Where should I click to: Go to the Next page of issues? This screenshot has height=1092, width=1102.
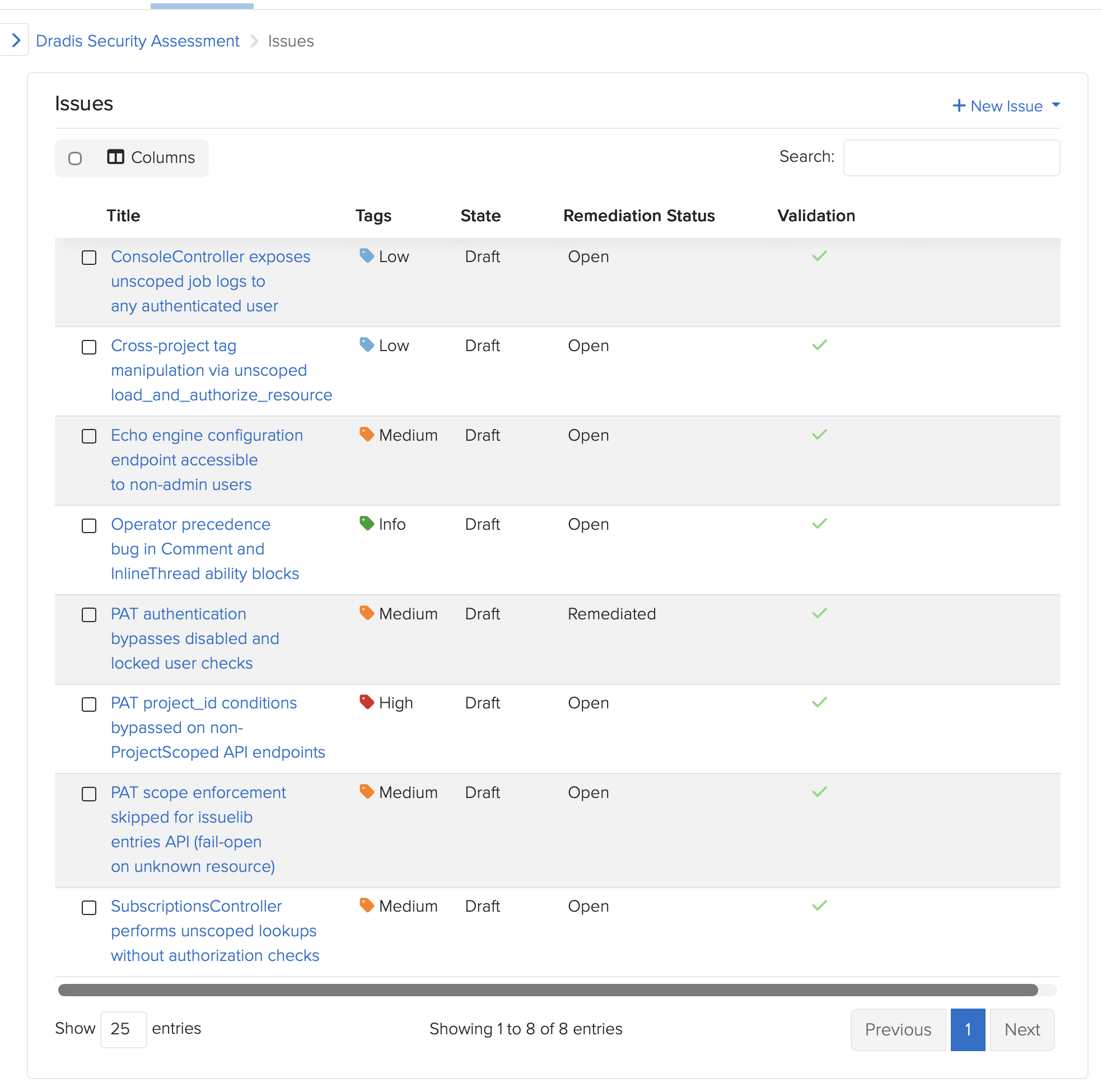(x=1021, y=1030)
